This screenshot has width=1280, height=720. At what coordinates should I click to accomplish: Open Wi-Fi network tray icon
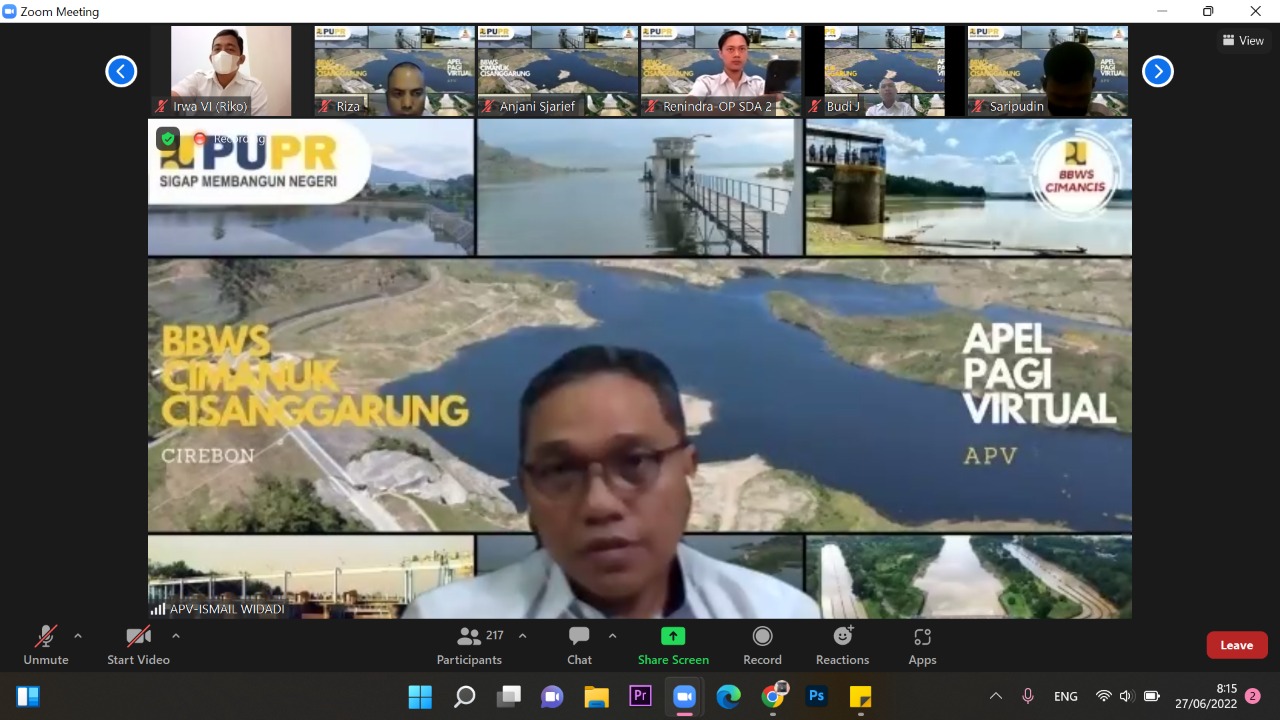click(x=1103, y=696)
